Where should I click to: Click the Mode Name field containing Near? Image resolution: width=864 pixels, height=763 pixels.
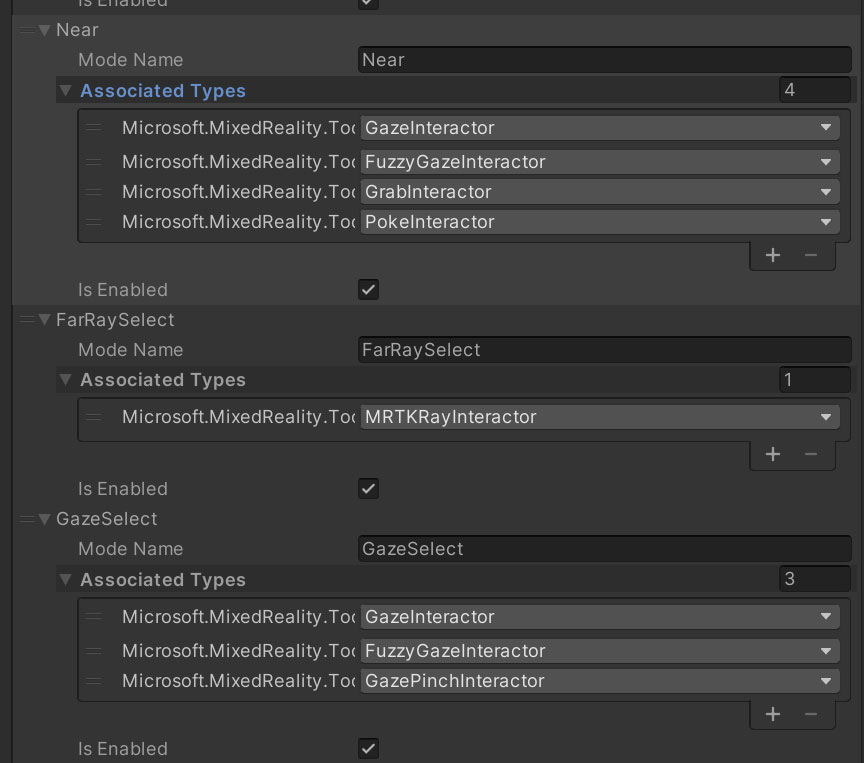tap(604, 60)
